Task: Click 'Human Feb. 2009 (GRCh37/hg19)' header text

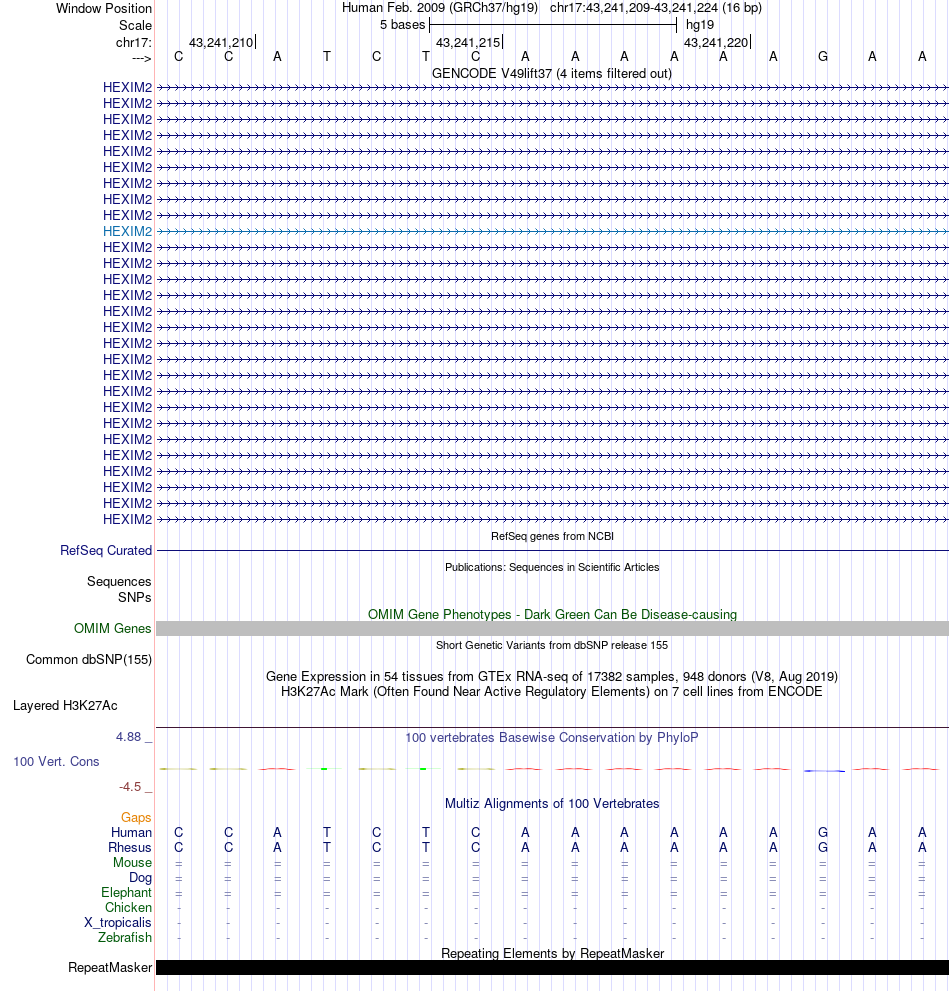Action: (x=440, y=8)
